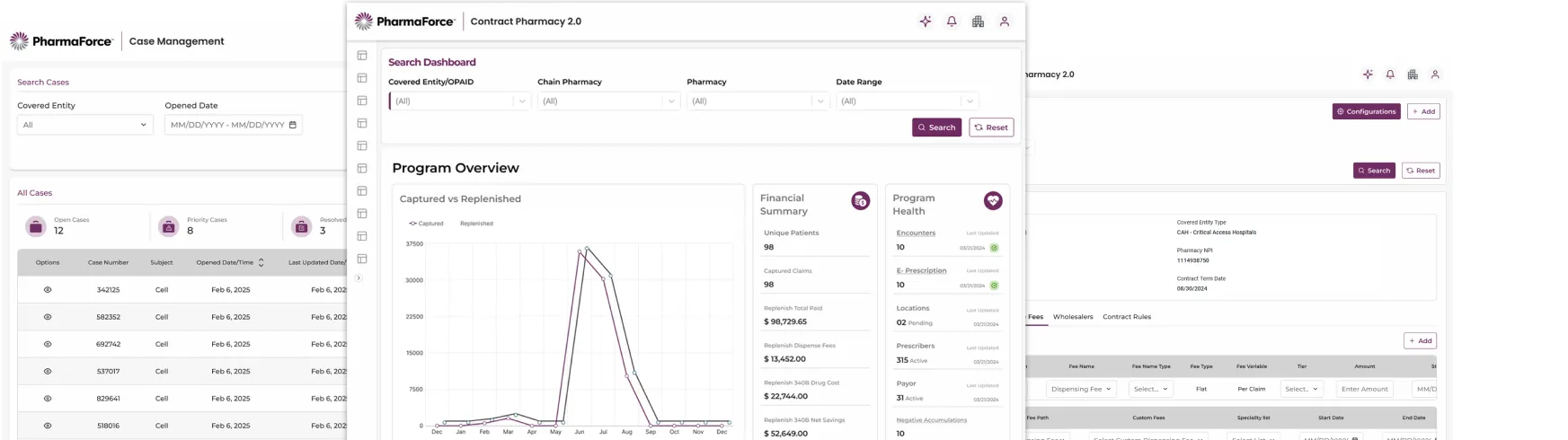Viewport: 1568px width, 440px height.
Task: Click the sparkle AI icon in Contract Pharmacy dashboard header
Action: click(x=926, y=22)
